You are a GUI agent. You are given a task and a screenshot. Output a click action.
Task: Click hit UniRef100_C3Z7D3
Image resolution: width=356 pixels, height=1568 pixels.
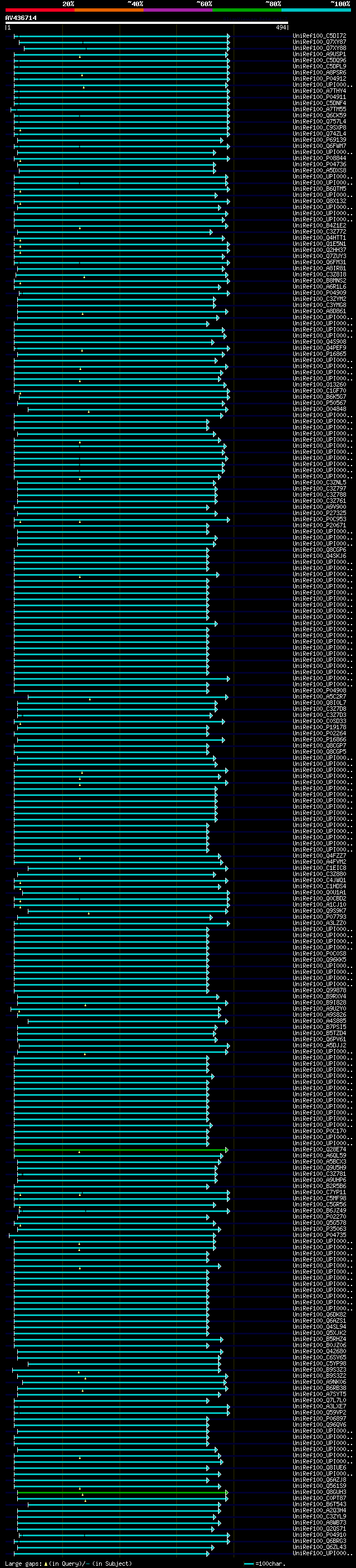319,715
